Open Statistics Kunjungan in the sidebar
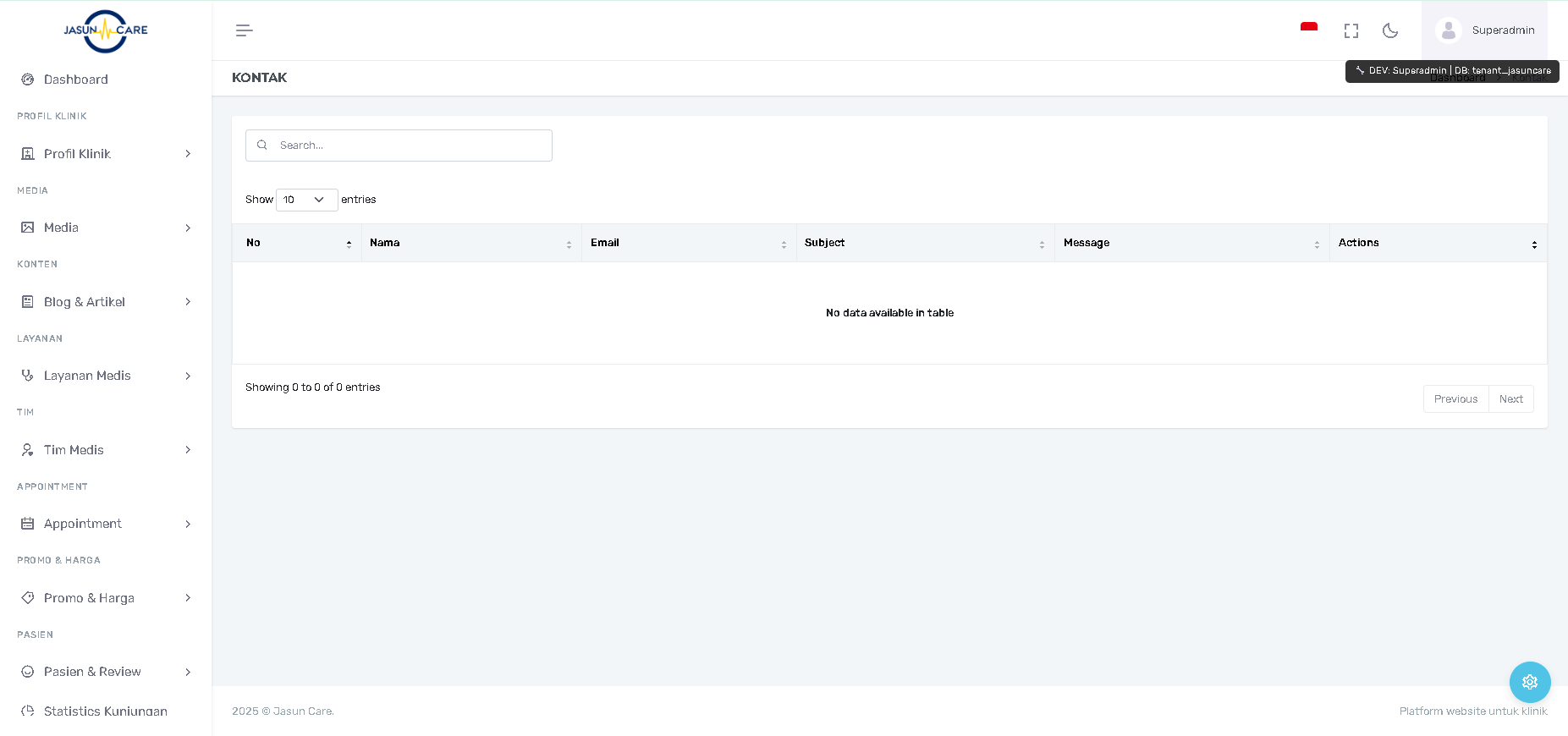Screen dimensions: 1568x736 click(x=105, y=711)
